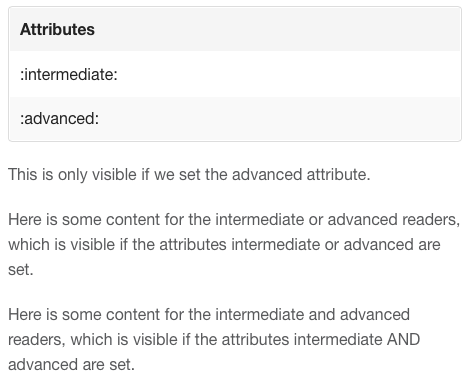
Task: Click 'intermediate and advanced' in last paragraph
Action: [312, 314]
